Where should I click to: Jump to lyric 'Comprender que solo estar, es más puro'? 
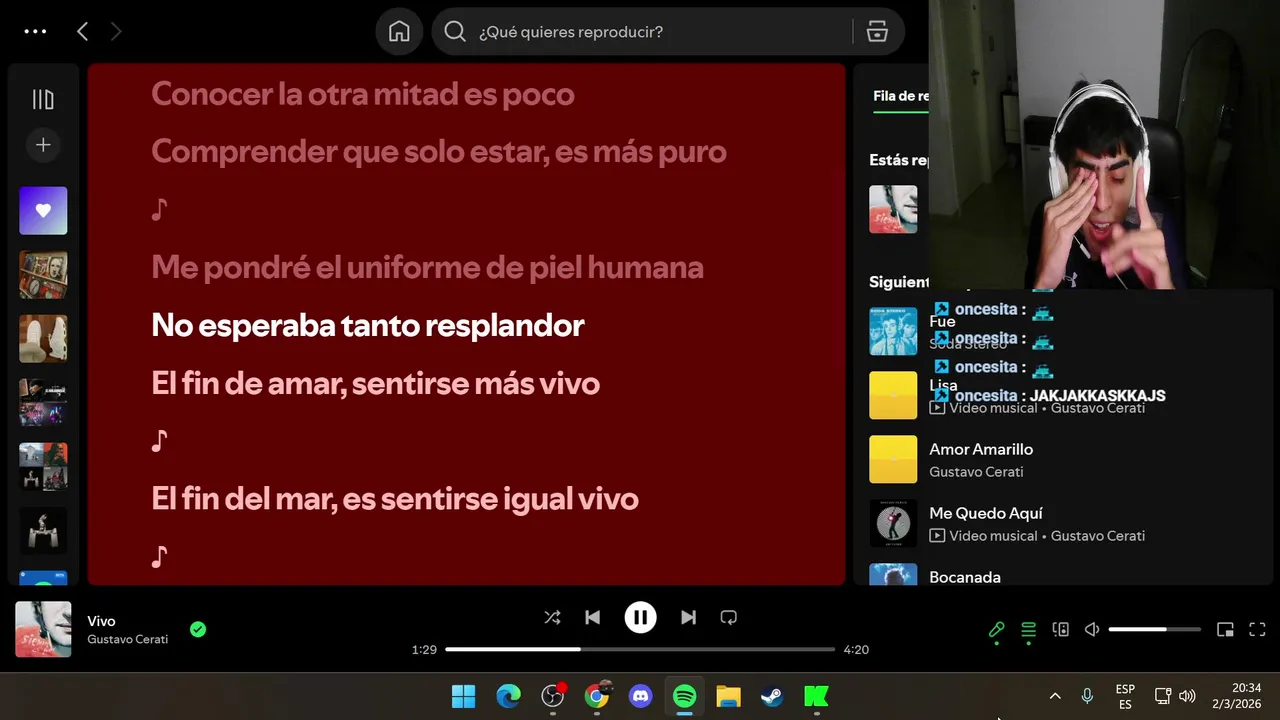coord(438,152)
